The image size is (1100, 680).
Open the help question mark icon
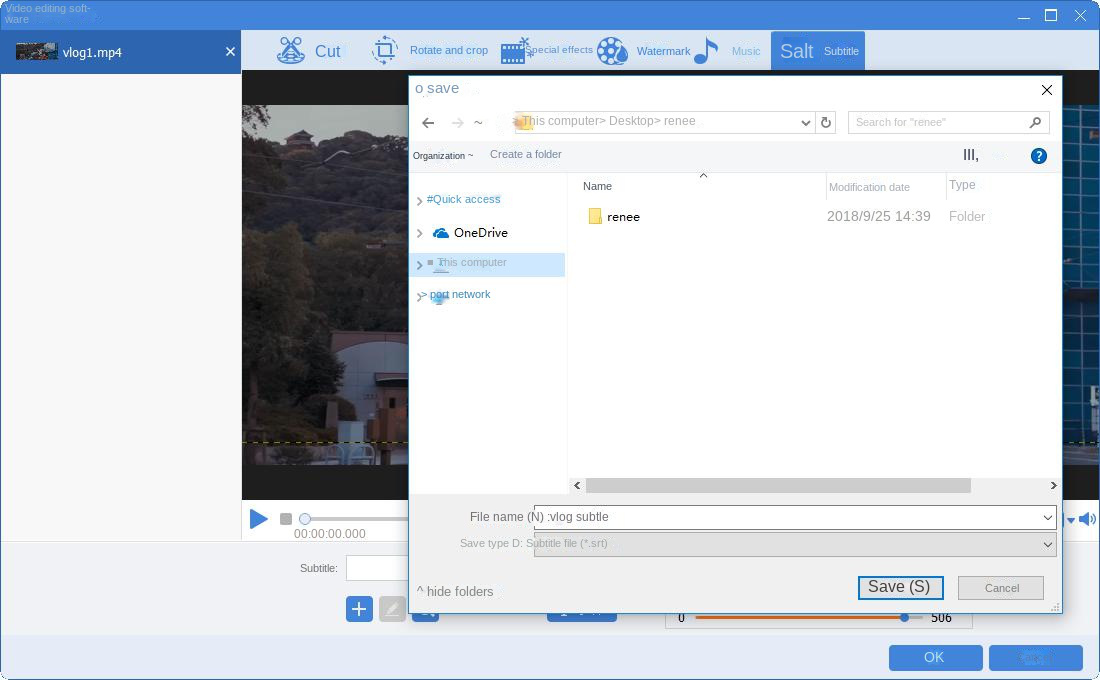point(1038,156)
